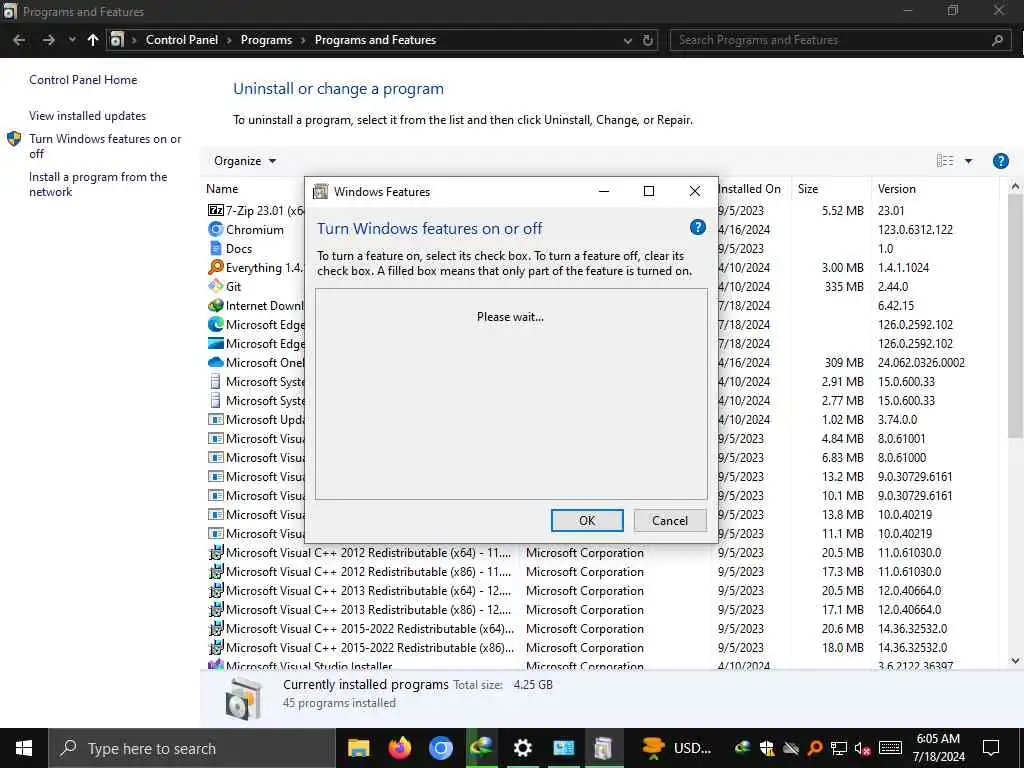Open Settings gear on the taskbar
The image size is (1024, 768).
click(522, 748)
